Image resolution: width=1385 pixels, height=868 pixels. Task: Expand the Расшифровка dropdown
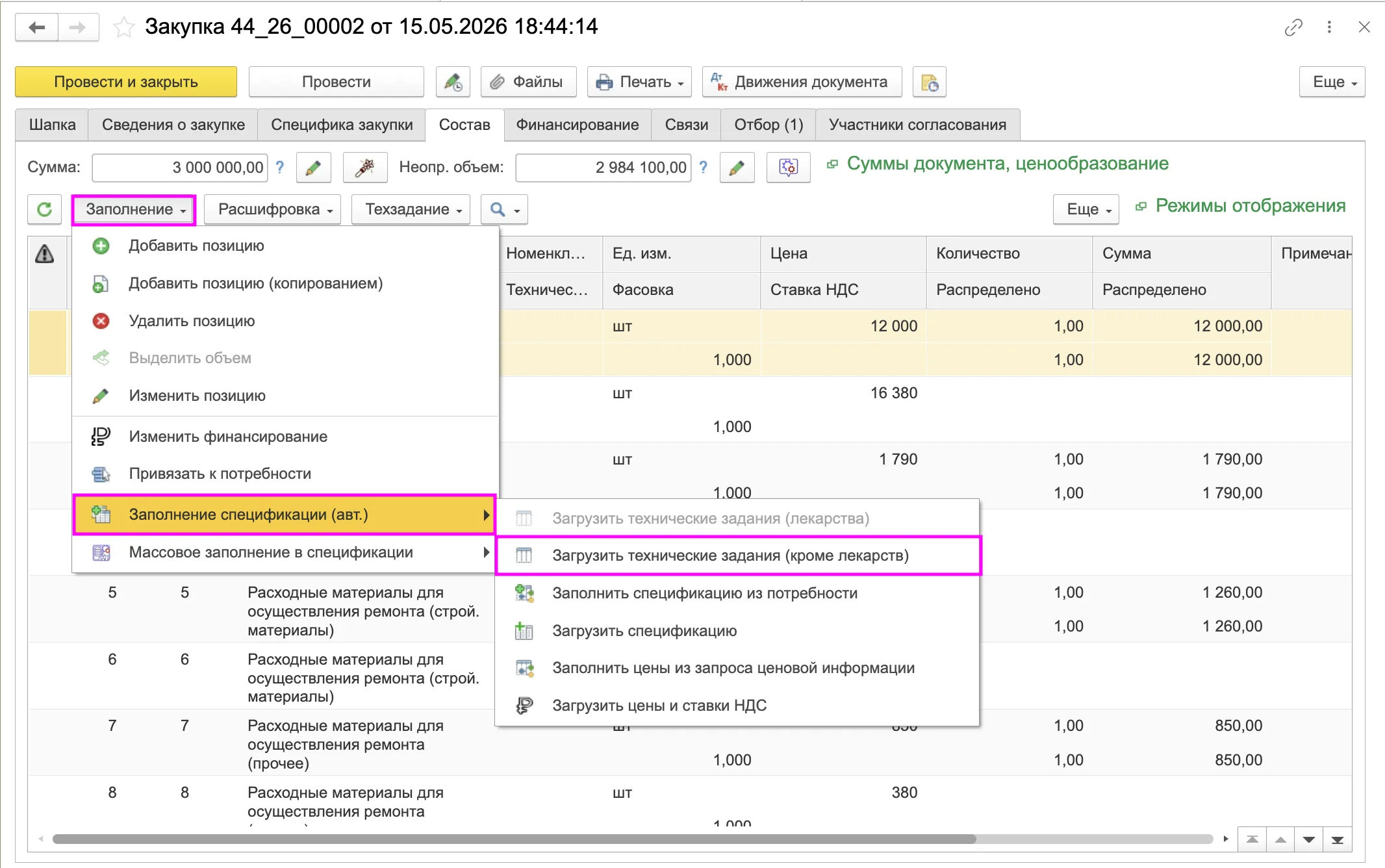pyautogui.click(x=272, y=209)
